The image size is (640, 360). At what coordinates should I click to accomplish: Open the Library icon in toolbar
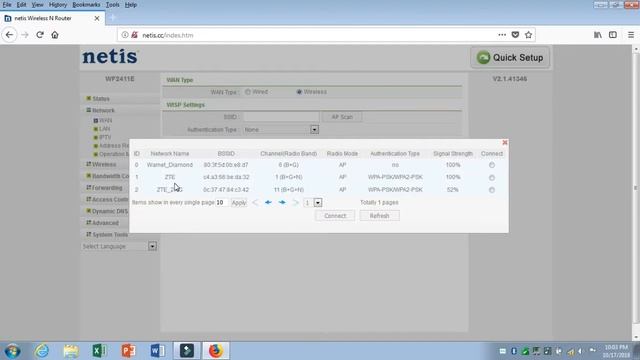pos(598,35)
